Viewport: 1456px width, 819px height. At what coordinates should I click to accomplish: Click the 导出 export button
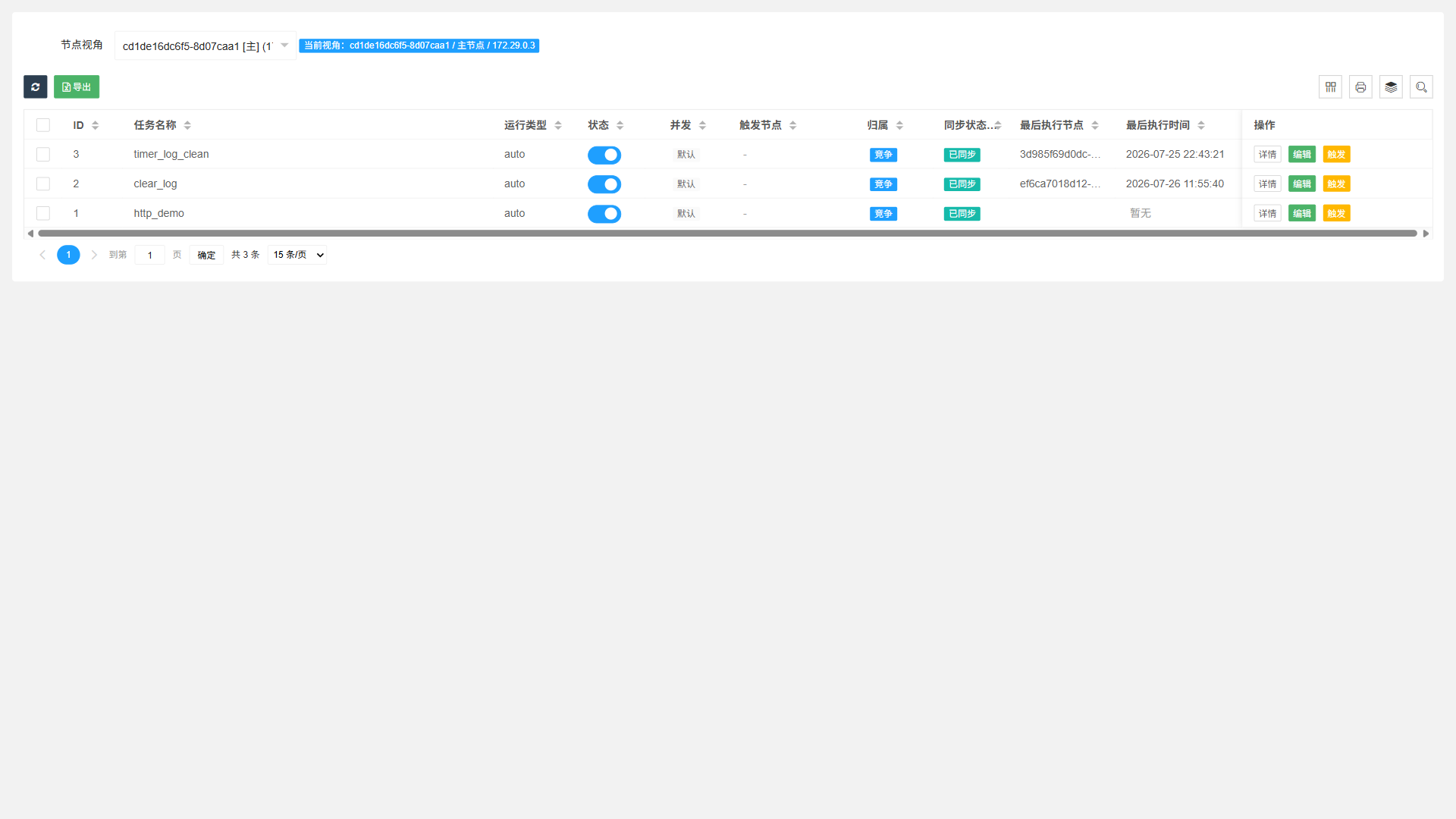(x=77, y=87)
